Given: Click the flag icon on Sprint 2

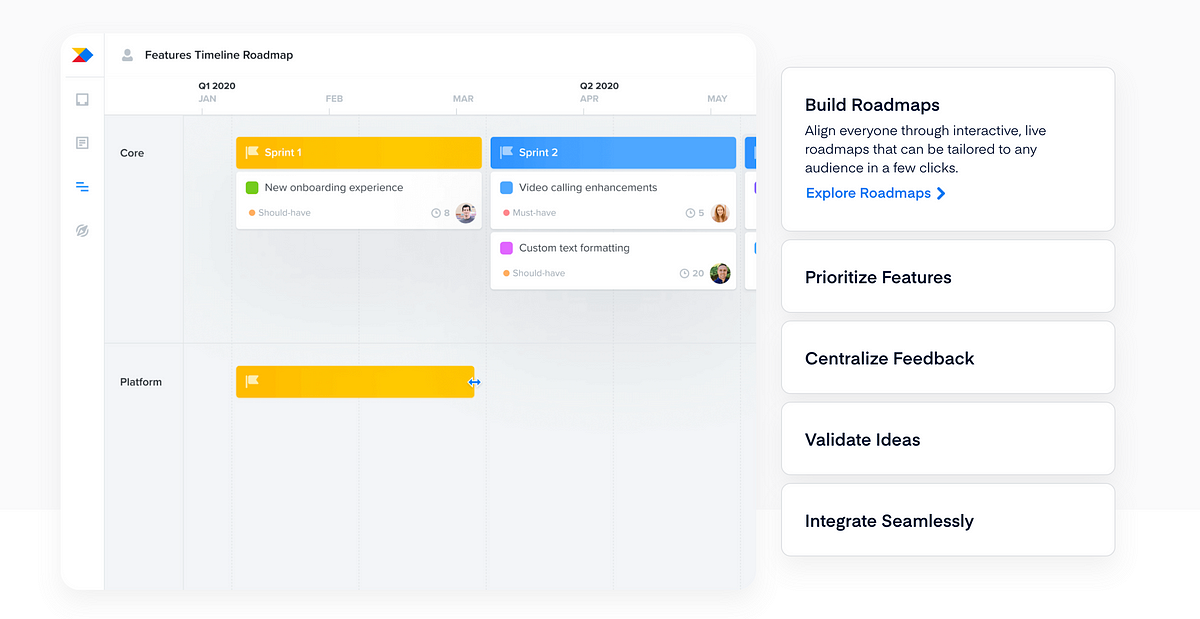Looking at the screenshot, I should [506, 152].
